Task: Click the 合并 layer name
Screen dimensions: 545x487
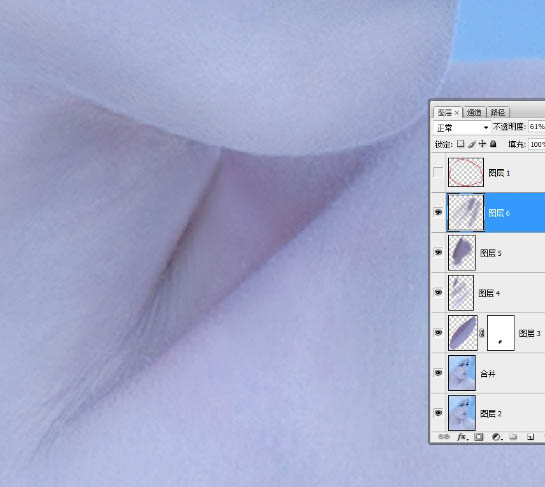Action: (x=488, y=374)
